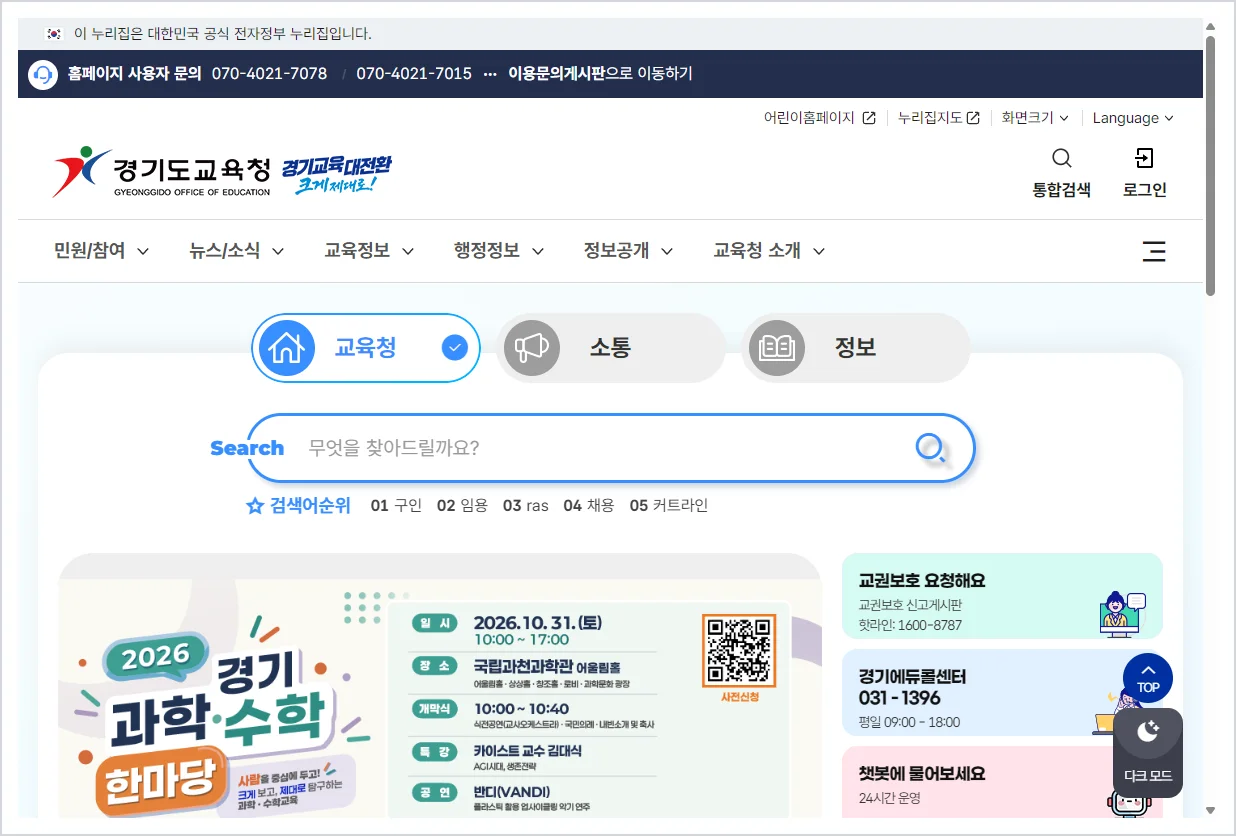Click the house icon on 교육청 tab
The height and width of the screenshot is (836, 1236).
point(287,348)
